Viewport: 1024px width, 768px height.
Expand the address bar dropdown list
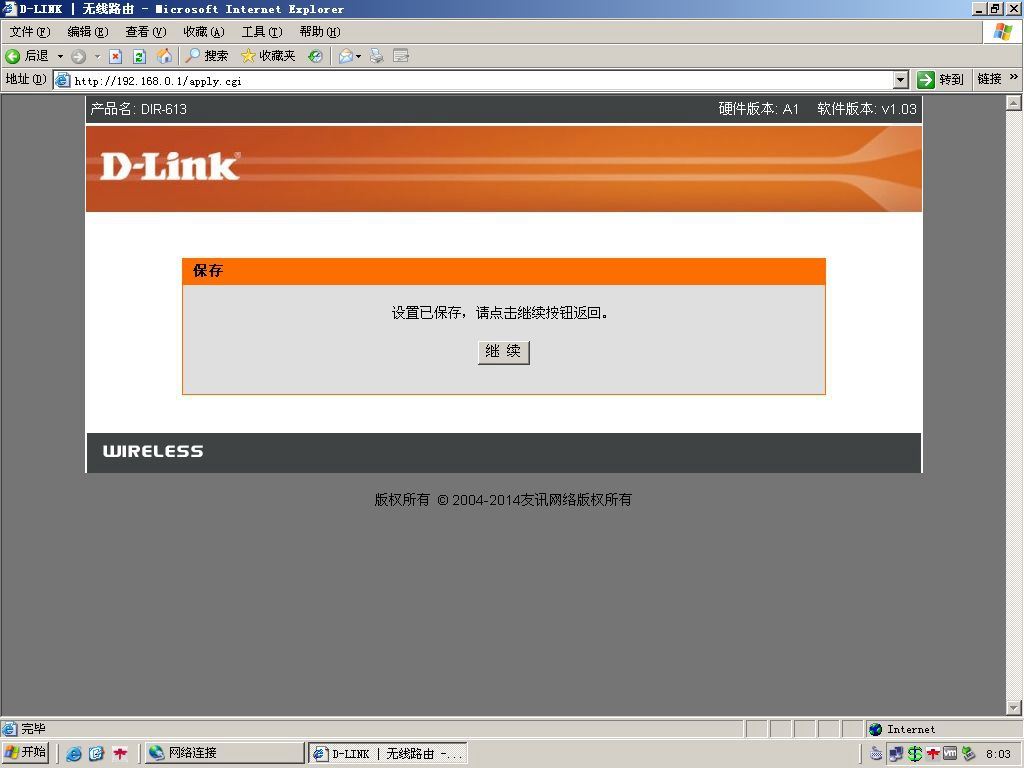point(901,80)
